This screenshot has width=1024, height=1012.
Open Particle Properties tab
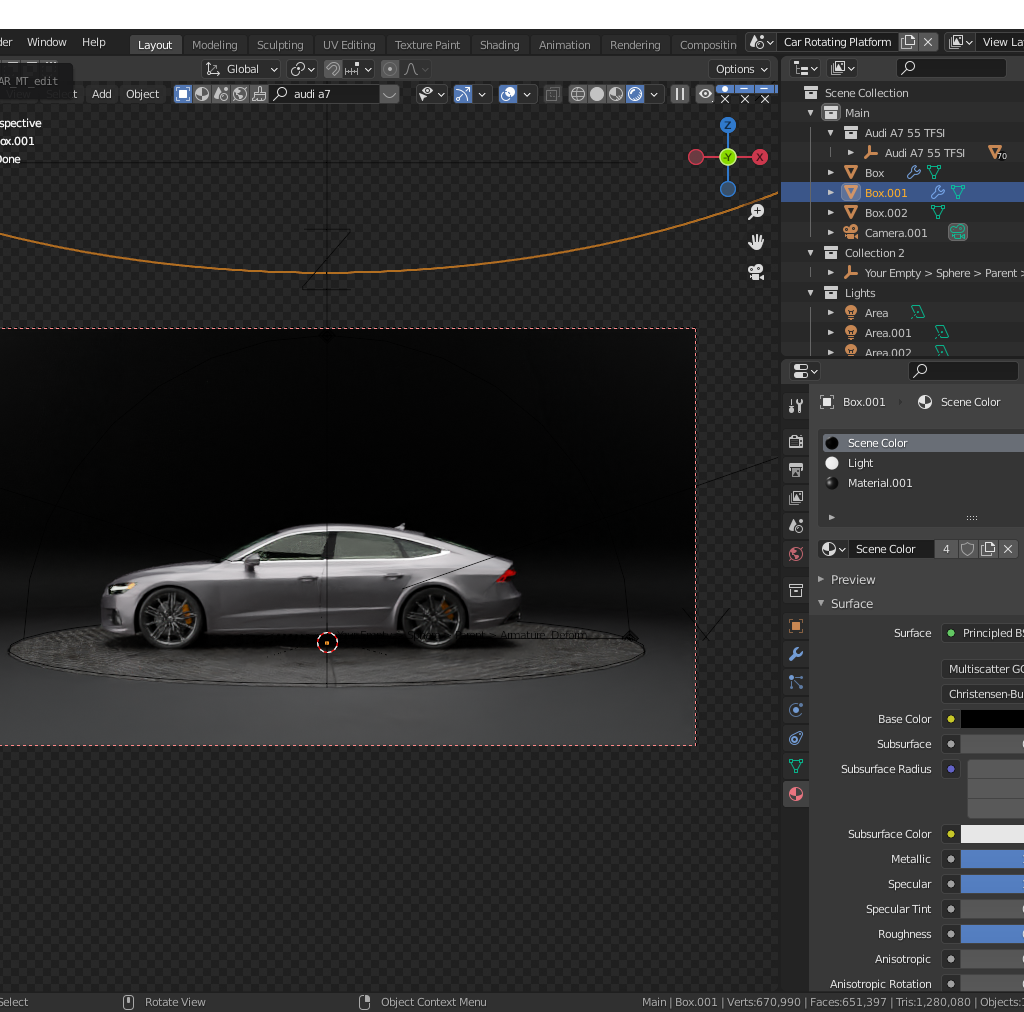(x=795, y=682)
